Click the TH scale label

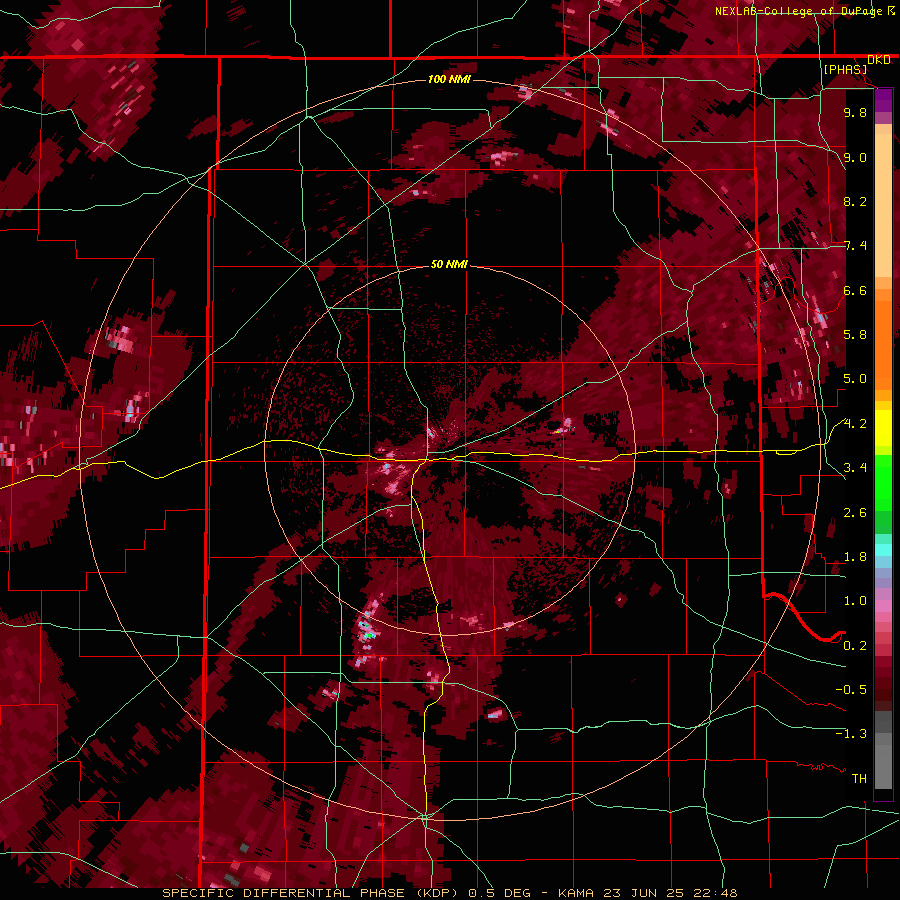pyautogui.click(x=859, y=779)
